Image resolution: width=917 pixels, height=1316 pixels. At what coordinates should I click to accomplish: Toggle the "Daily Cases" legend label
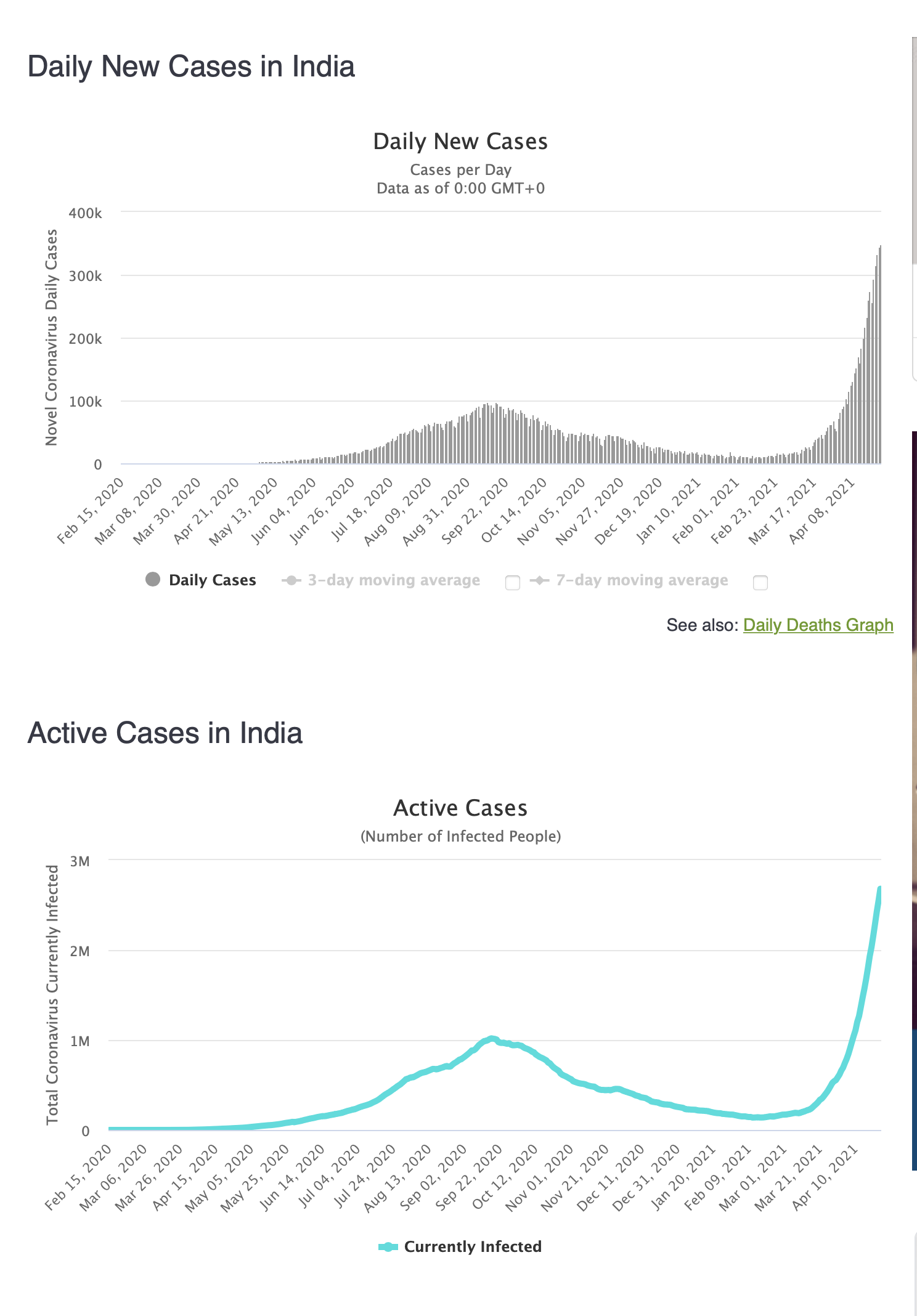(212, 580)
